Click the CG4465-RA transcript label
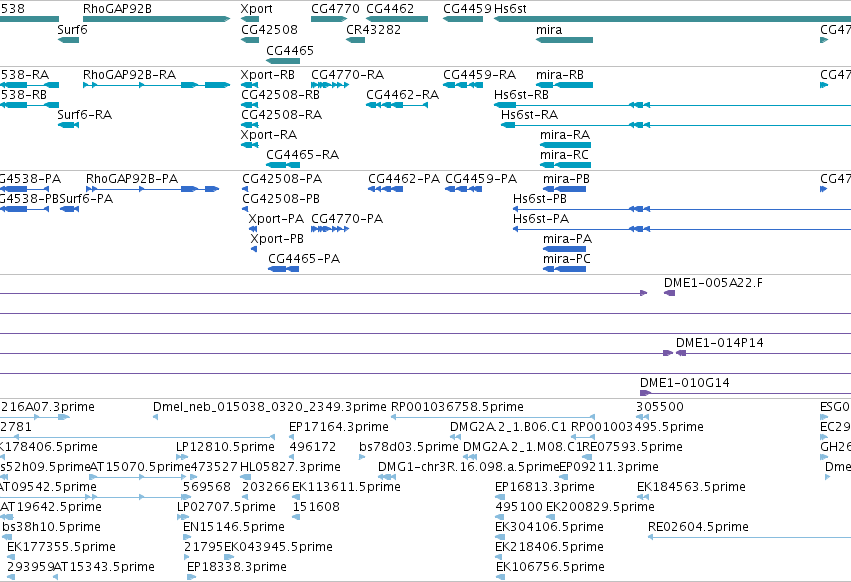Viewport: 851px width, 582px height. click(x=302, y=155)
